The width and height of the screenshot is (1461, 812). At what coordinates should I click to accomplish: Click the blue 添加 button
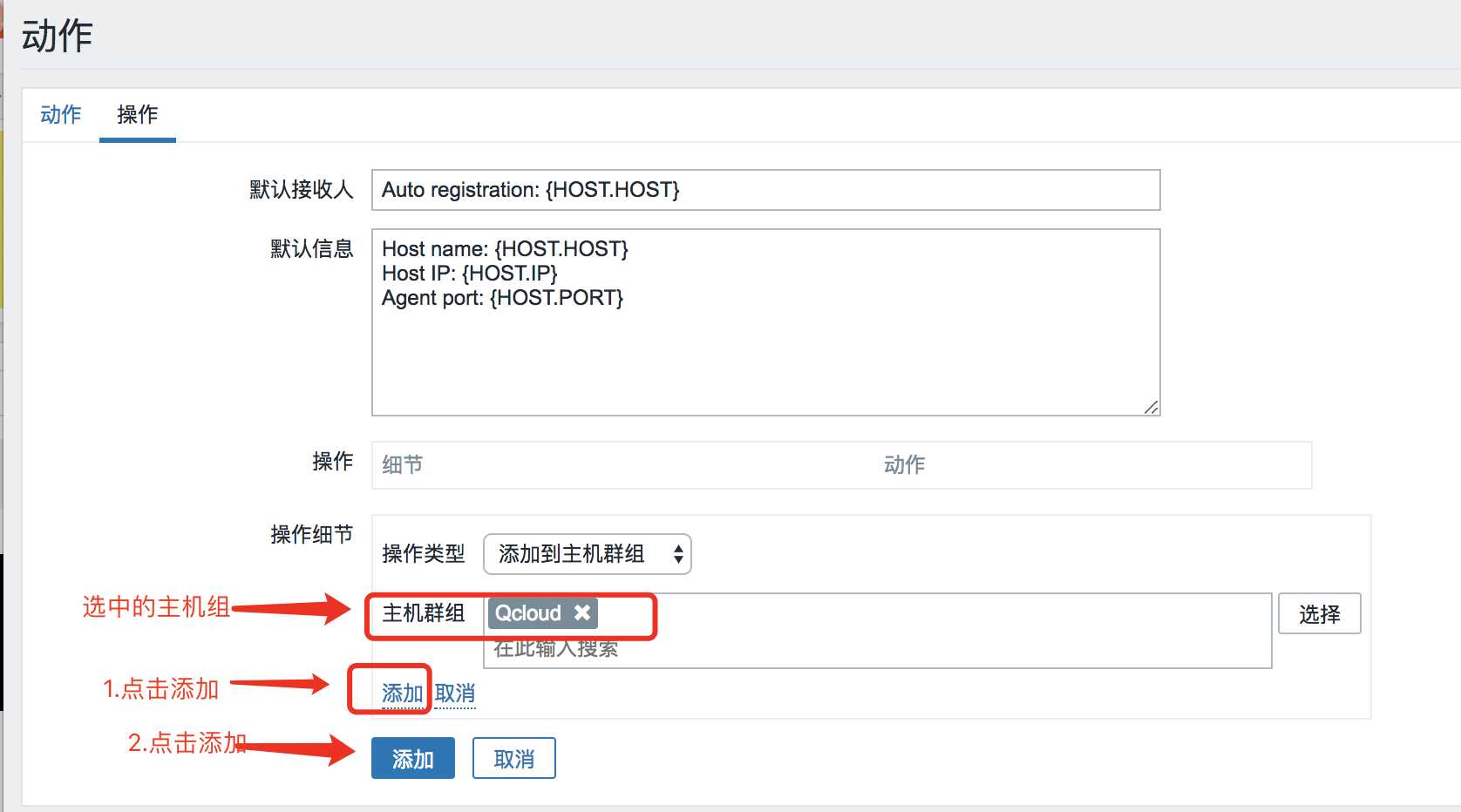tap(413, 759)
